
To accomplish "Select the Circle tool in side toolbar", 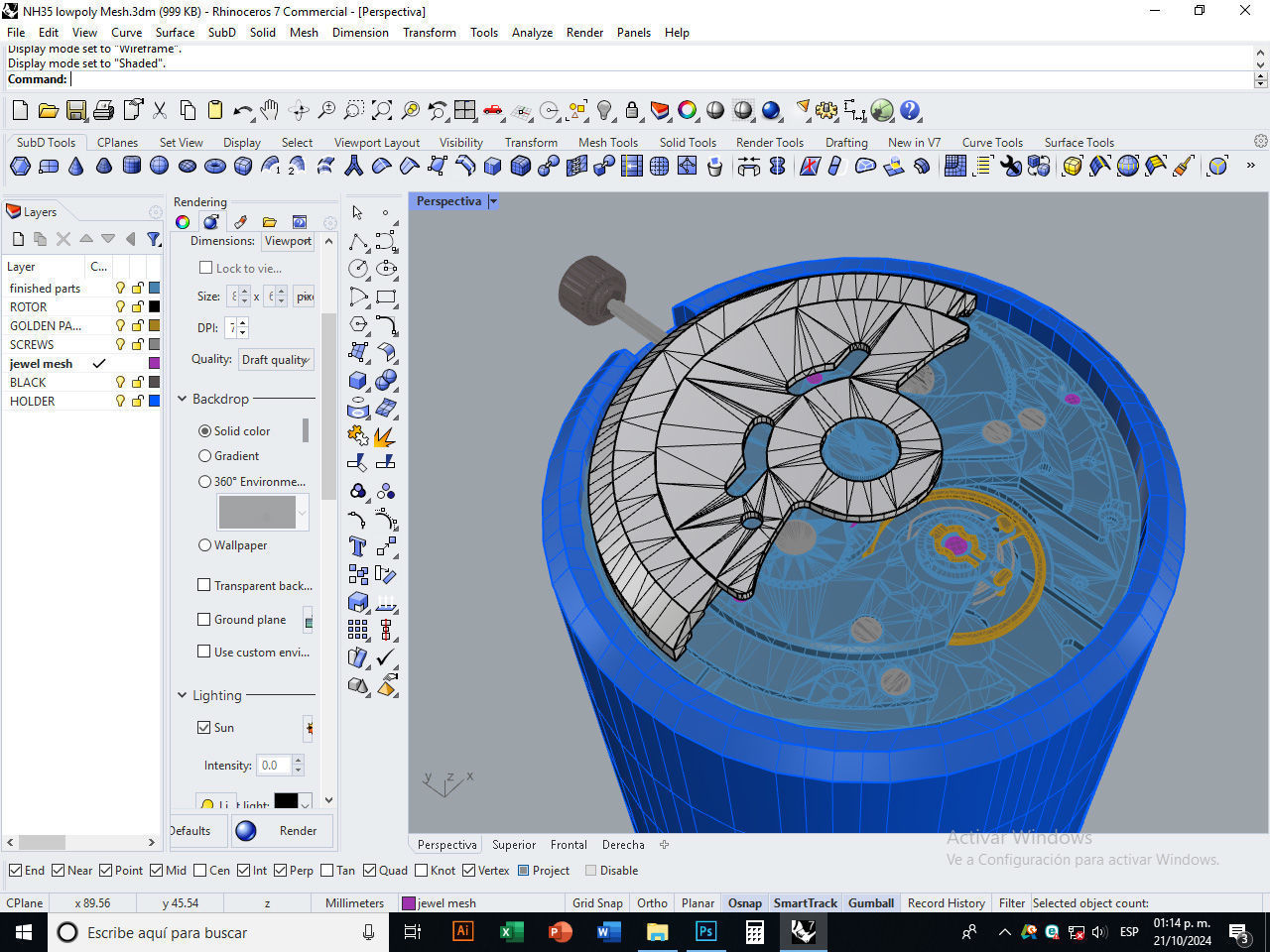I will coord(358,268).
